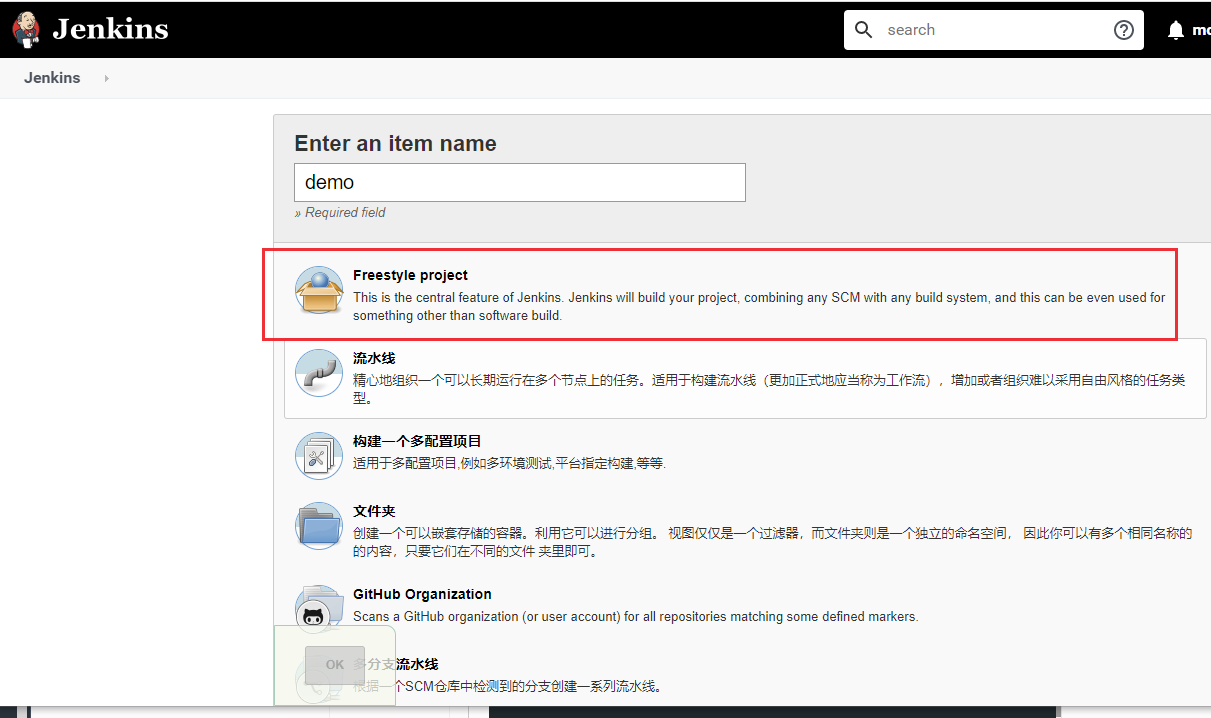Select the 构建一个多配置项目 icon
The height and width of the screenshot is (718, 1211).
(x=319, y=456)
